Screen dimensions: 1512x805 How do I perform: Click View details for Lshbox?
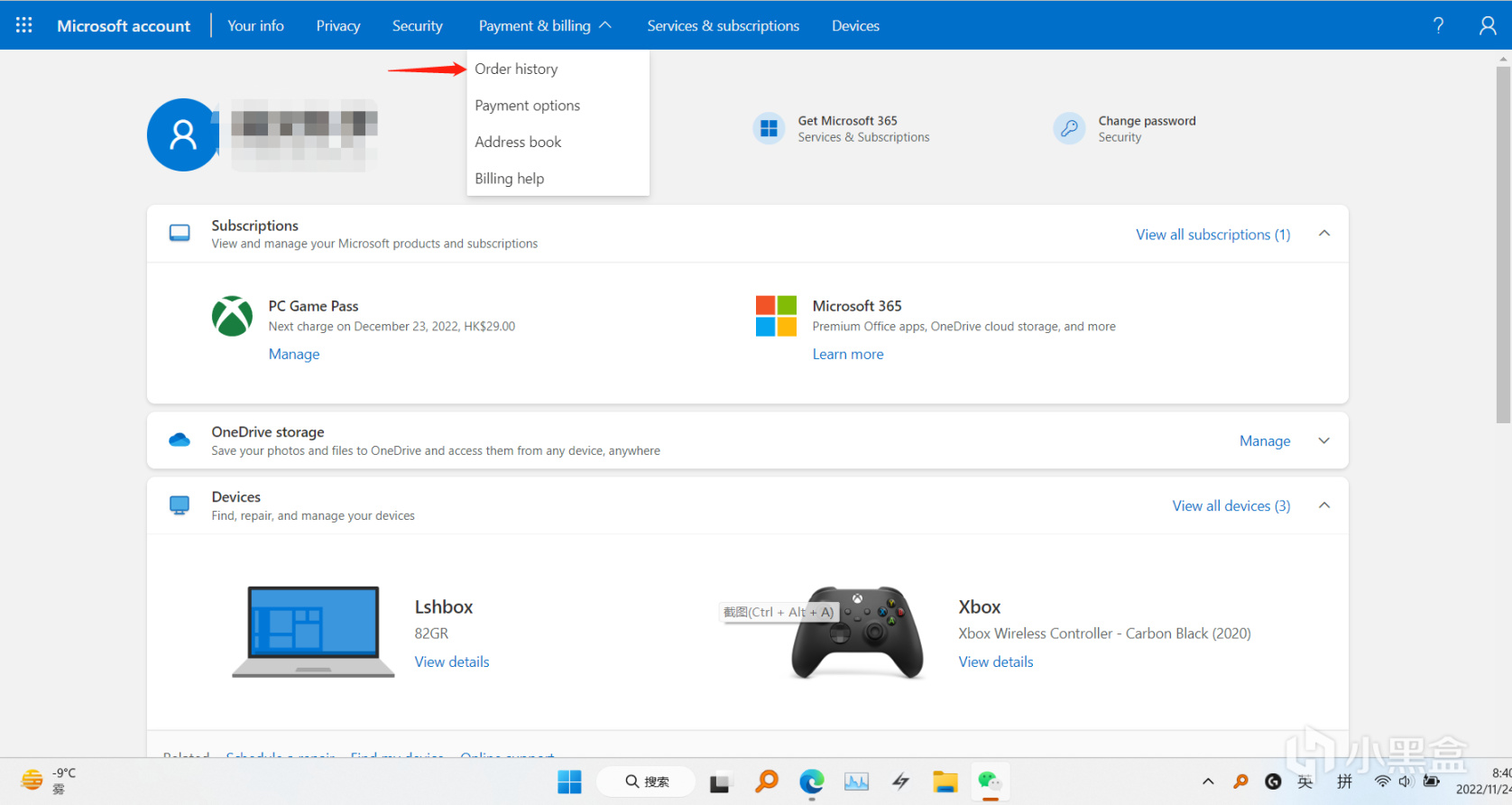(452, 662)
